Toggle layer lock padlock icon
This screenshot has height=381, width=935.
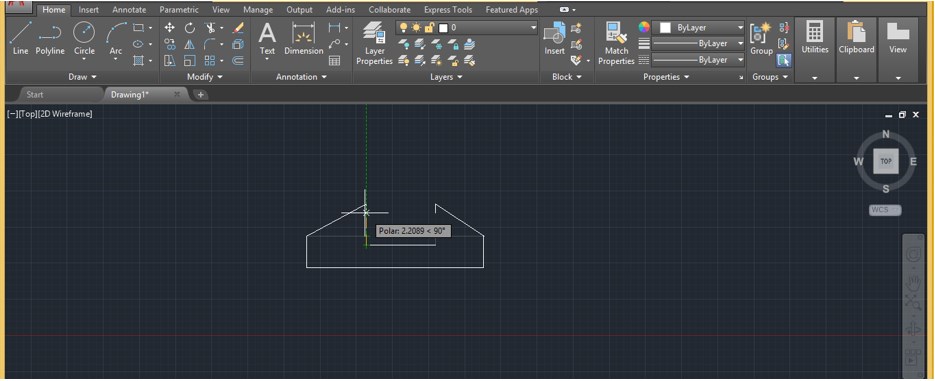coord(429,27)
